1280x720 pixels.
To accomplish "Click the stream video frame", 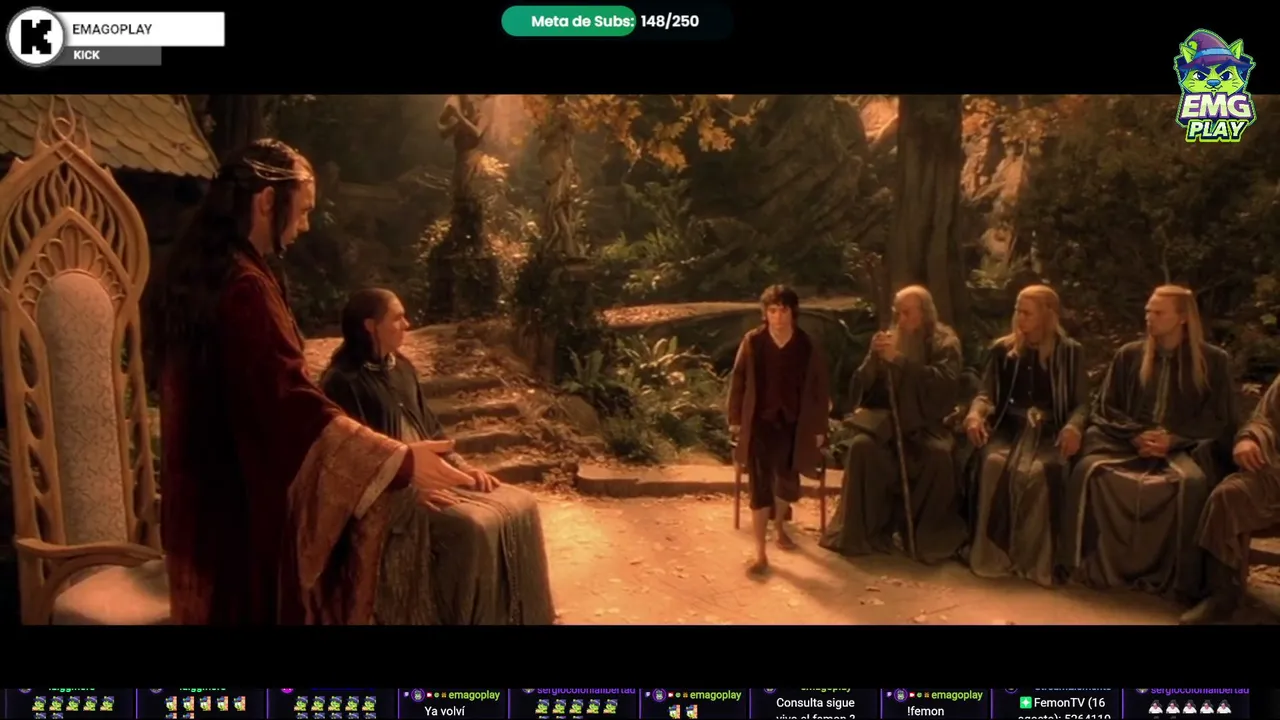I will click(x=640, y=360).
